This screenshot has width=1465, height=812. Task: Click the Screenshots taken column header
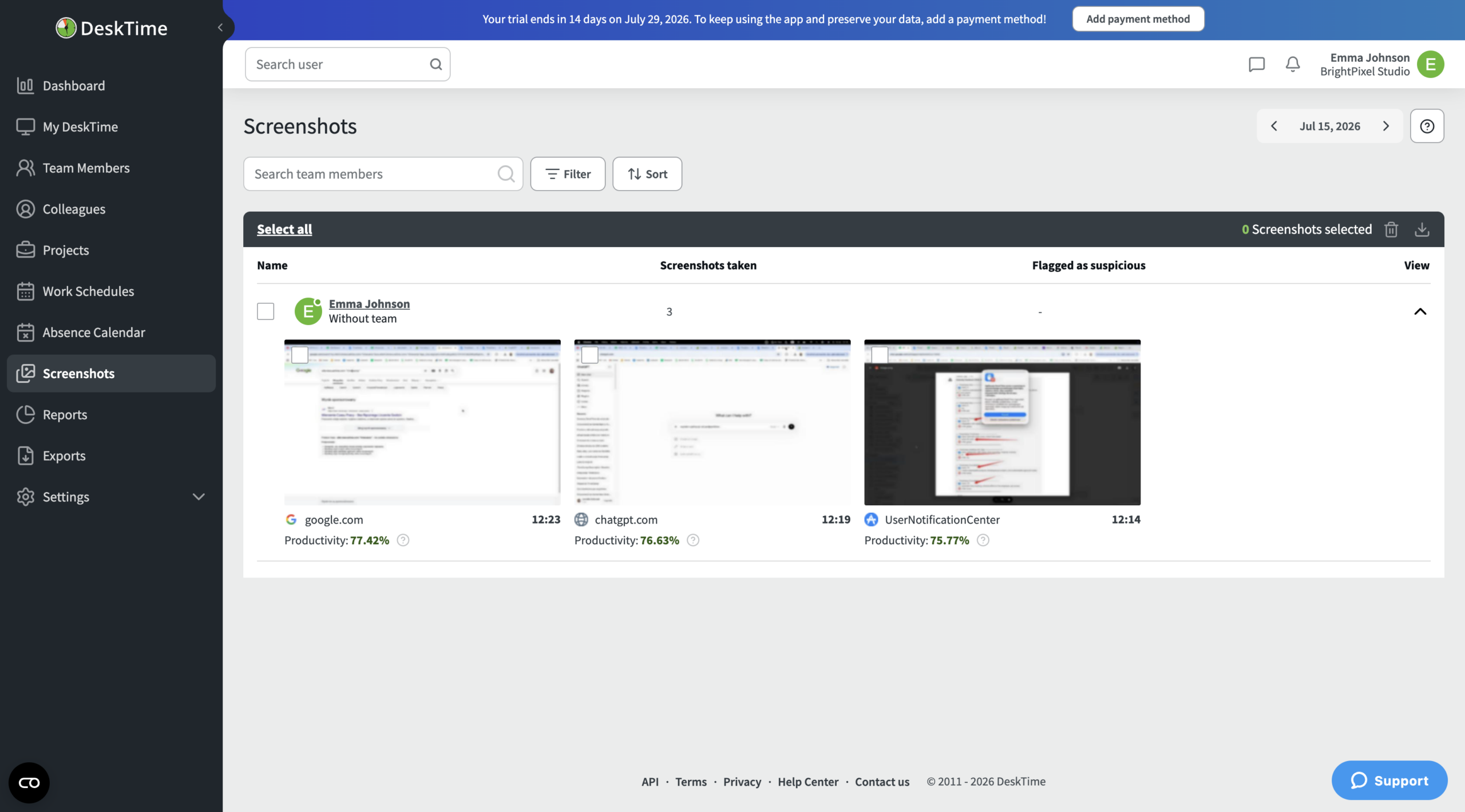pos(708,266)
